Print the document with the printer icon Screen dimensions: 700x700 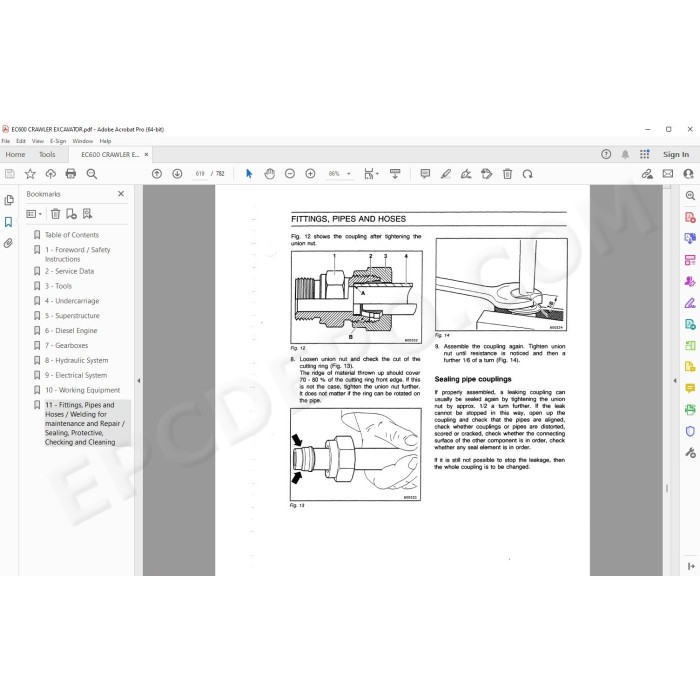tap(71, 174)
